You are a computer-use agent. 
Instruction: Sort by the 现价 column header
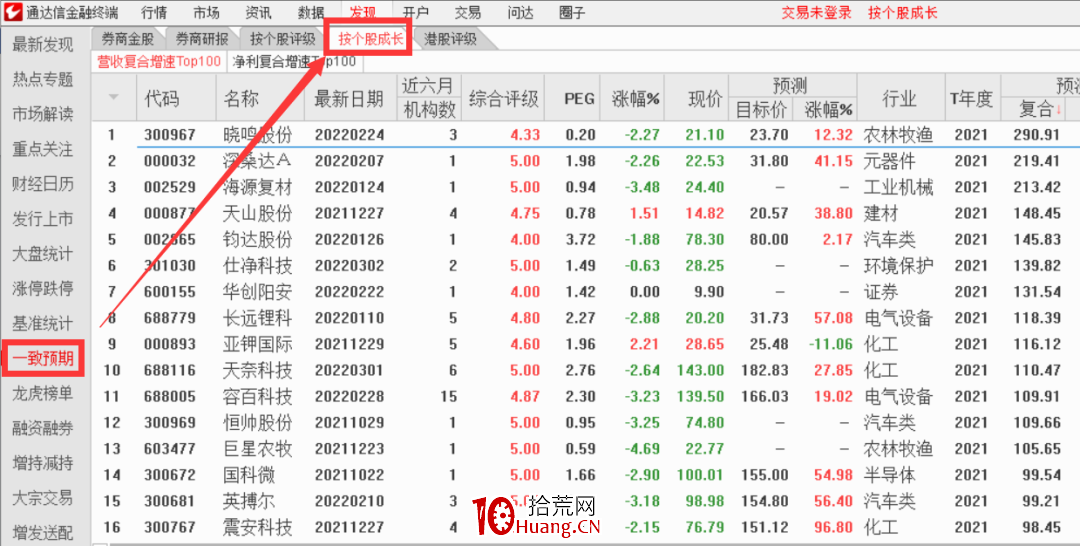[x=705, y=98]
